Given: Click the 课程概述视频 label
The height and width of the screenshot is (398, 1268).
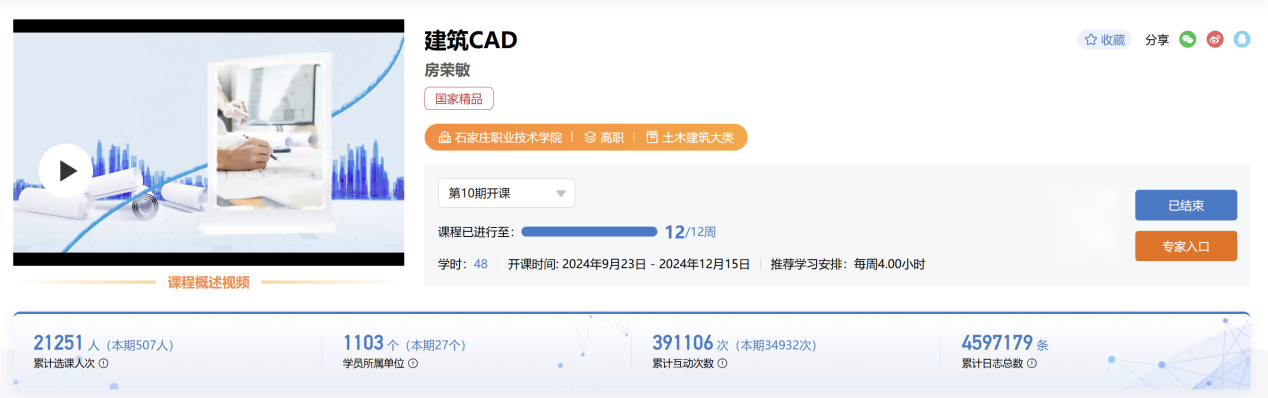Looking at the screenshot, I should [208, 283].
